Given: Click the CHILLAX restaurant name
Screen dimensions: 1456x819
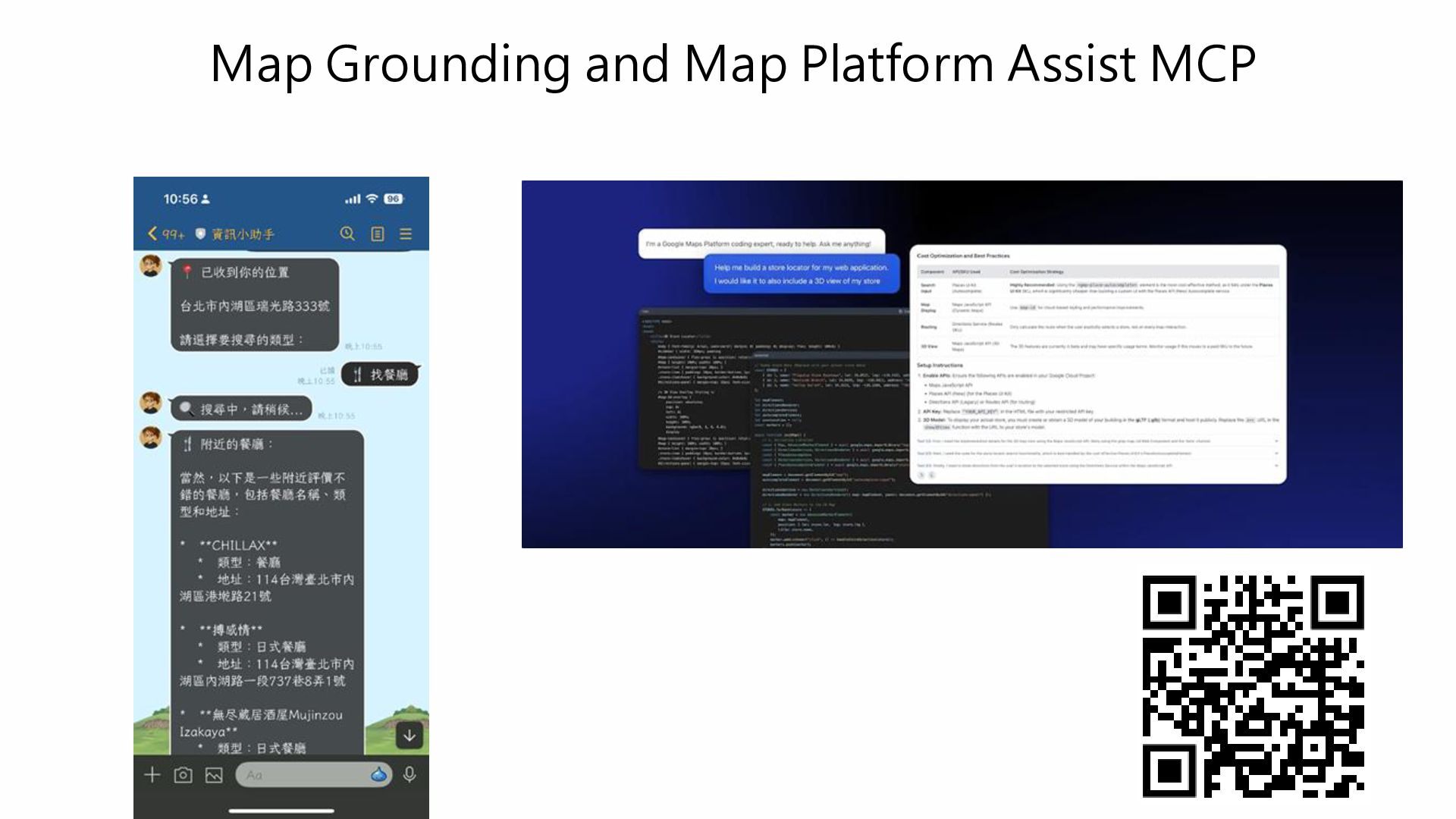Looking at the screenshot, I should 239,545.
